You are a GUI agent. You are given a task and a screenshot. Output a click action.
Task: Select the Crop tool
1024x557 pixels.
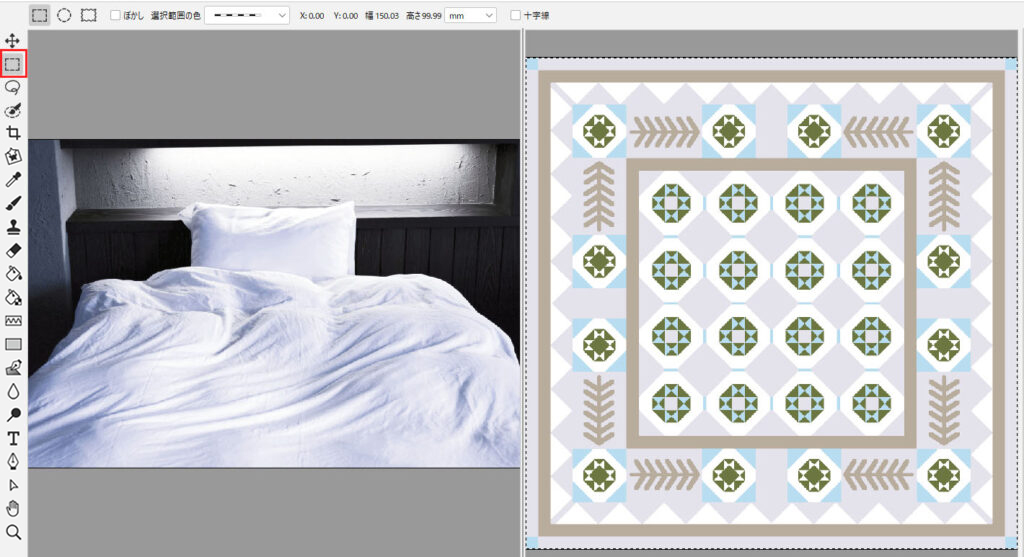coord(12,133)
